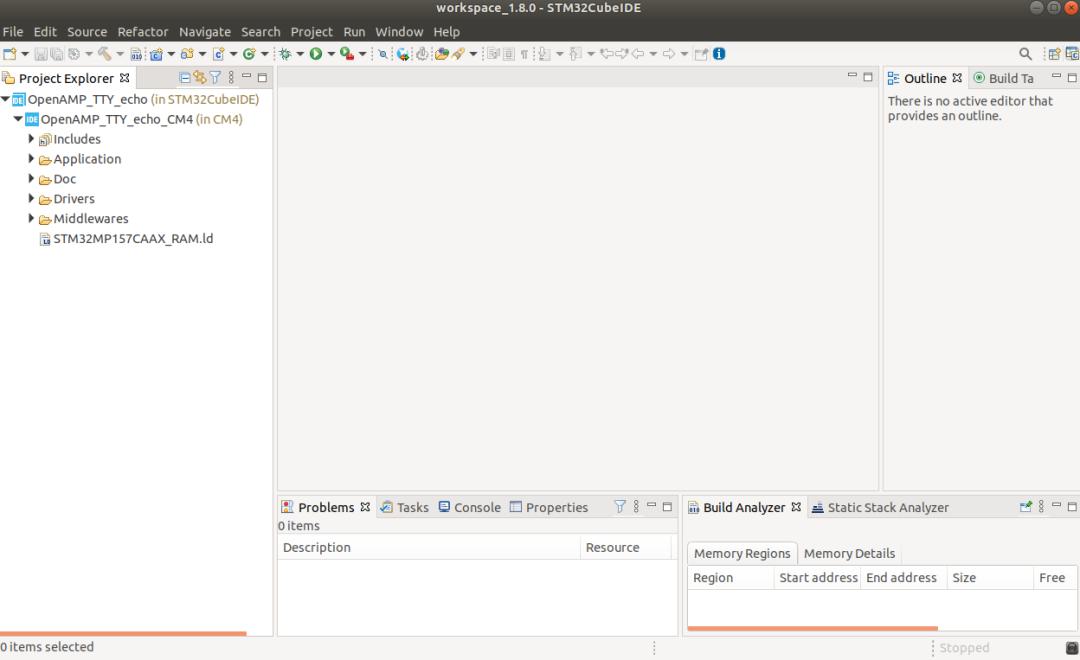This screenshot has height=660, width=1080.
Task: Close the Outline view tab
Action: [957, 78]
